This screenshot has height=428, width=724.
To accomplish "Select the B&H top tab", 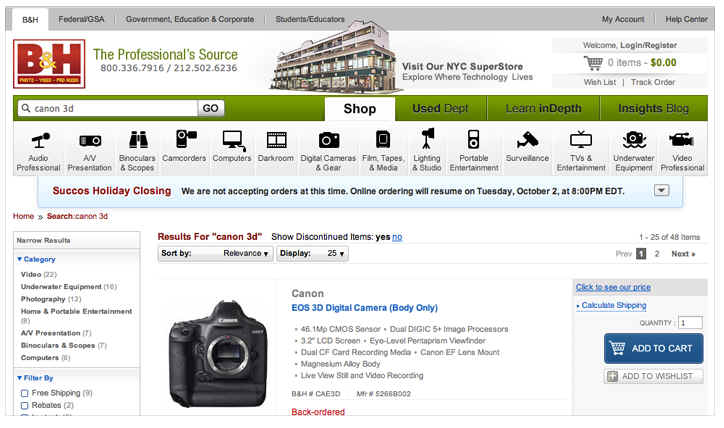I will (x=30, y=20).
